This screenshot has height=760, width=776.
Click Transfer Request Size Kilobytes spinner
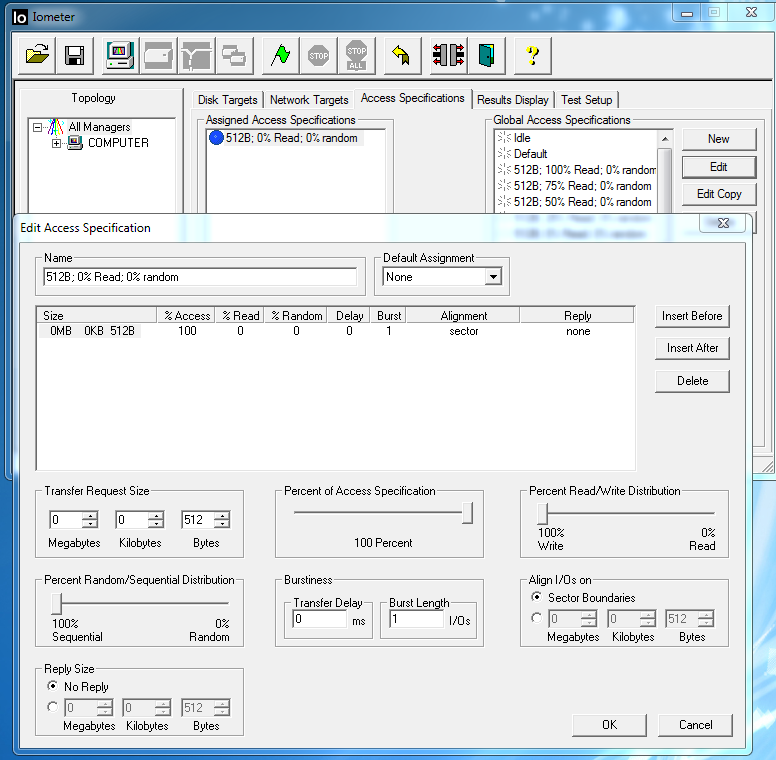[x=156, y=520]
